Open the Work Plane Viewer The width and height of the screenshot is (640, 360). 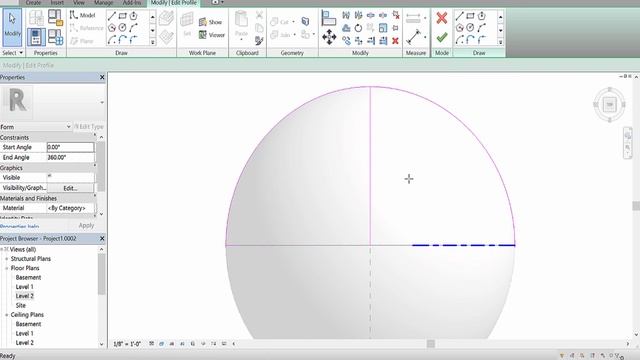click(x=212, y=35)
